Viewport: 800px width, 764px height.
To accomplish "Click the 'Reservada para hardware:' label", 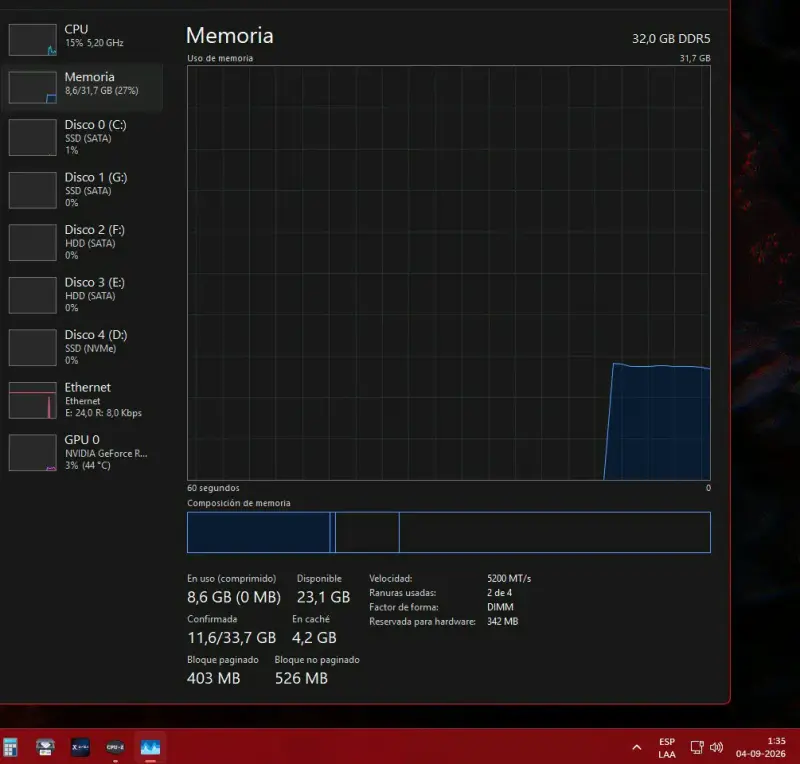I will point(422,622).
